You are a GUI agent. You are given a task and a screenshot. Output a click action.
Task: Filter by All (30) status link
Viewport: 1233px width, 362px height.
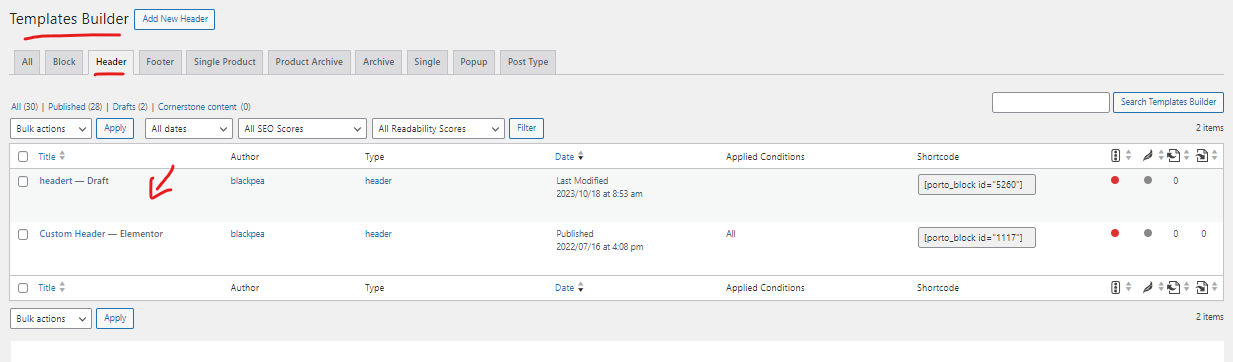pyautogui.click(x=24, y=106)
